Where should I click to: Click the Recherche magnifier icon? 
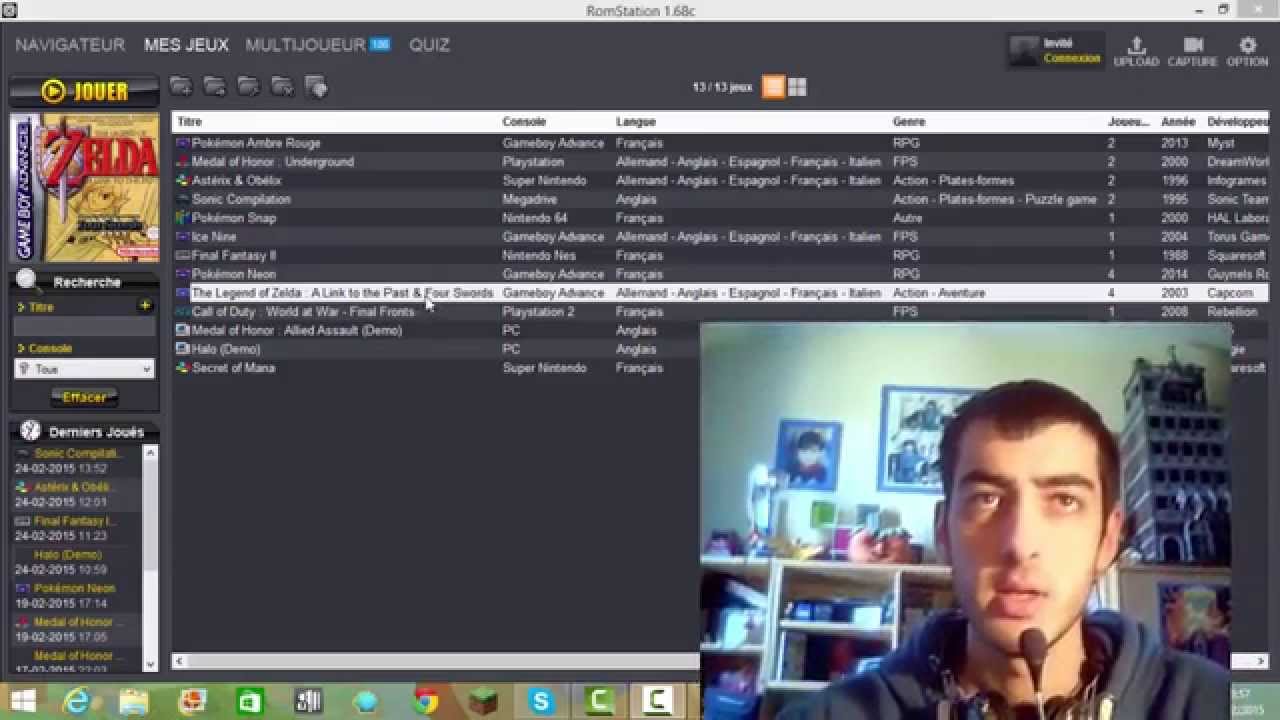pyautogui.click(x=28, y=281)
